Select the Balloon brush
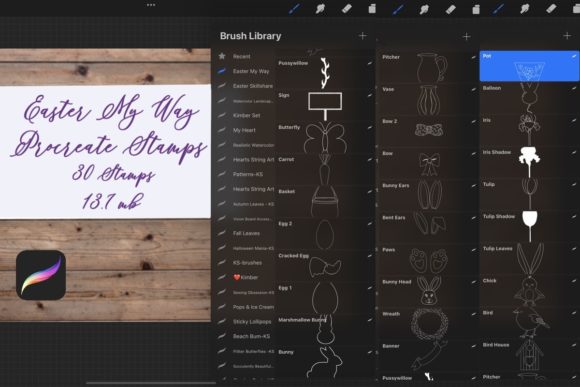Screen dimensions: 580x387 coord(530,98)
